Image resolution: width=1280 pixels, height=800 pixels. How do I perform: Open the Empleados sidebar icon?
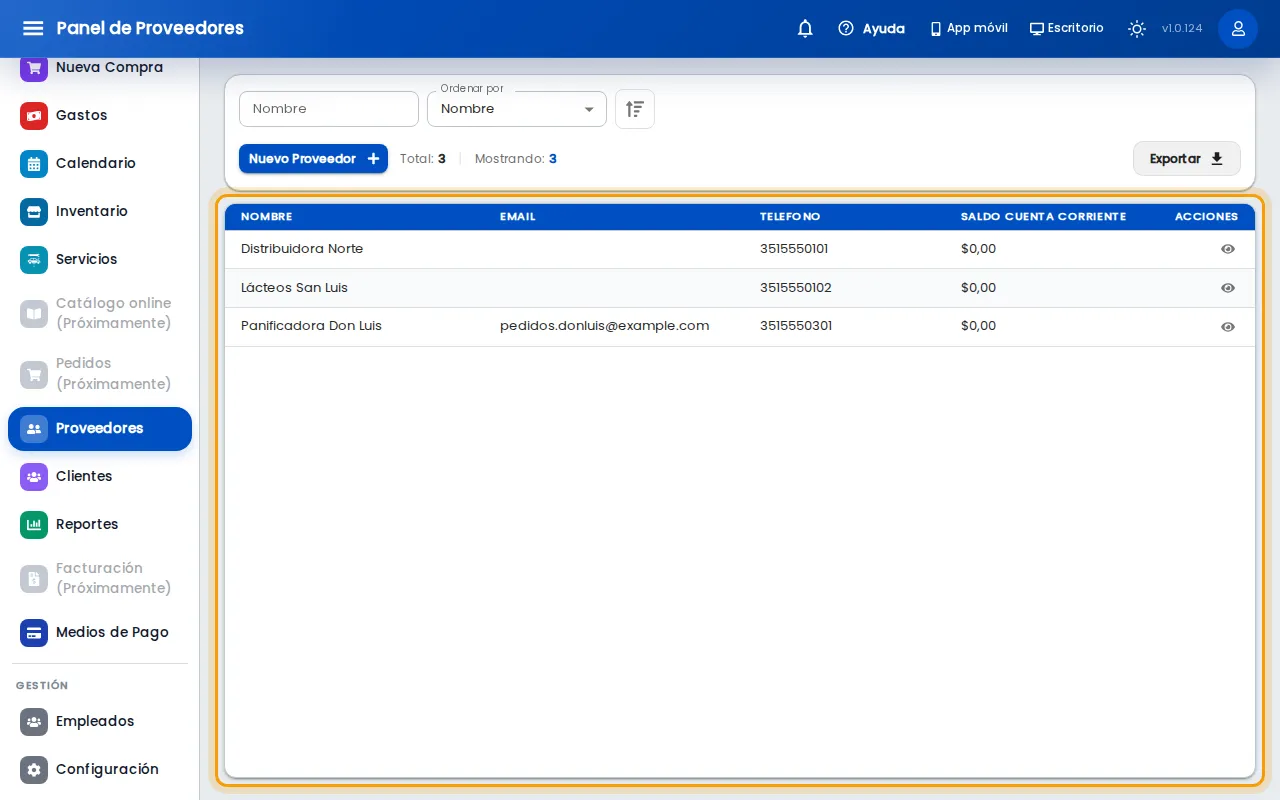pyautogui.click(x=34, y=721)
